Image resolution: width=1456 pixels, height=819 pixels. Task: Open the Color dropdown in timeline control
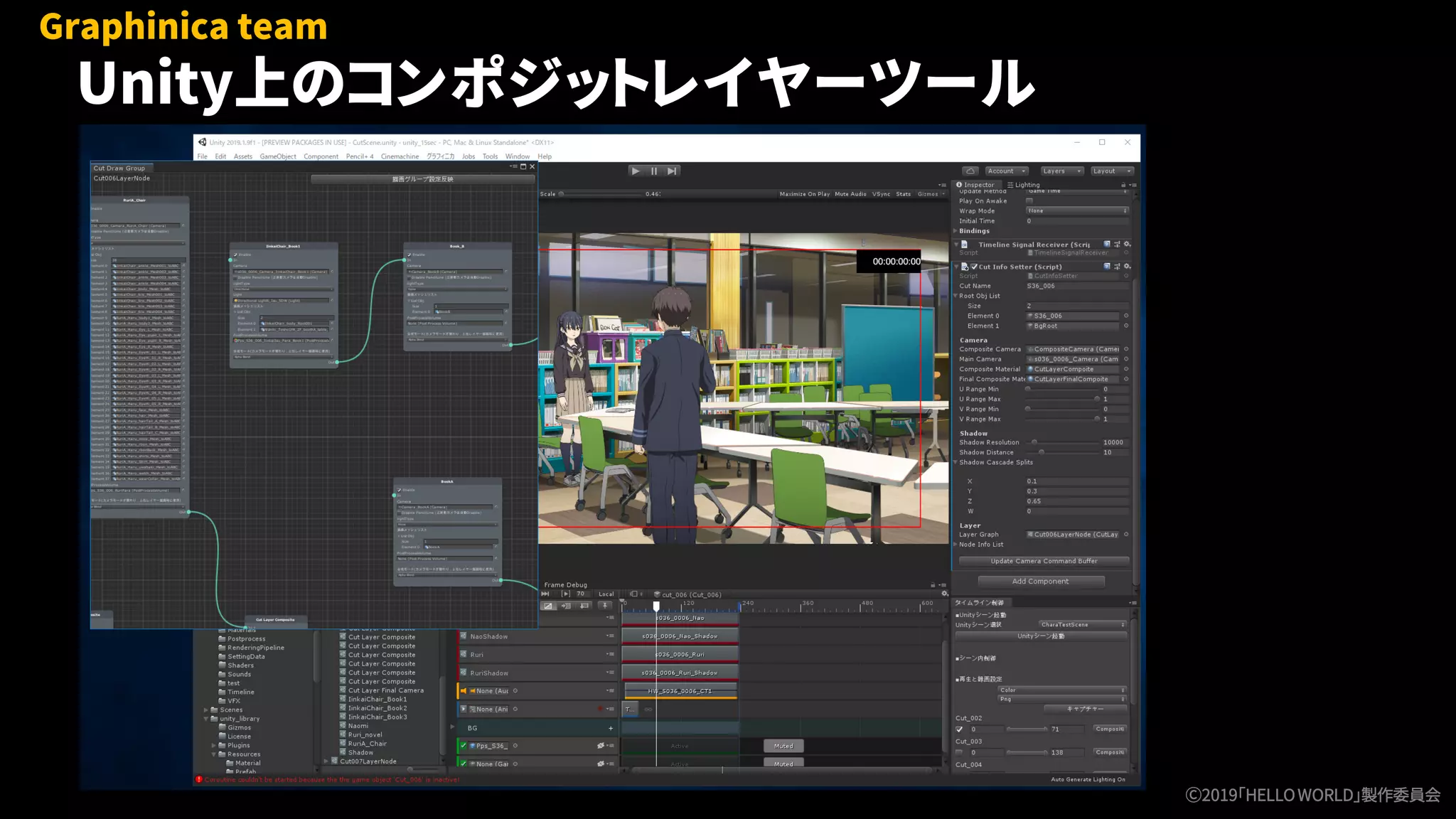coord(1062,690)
